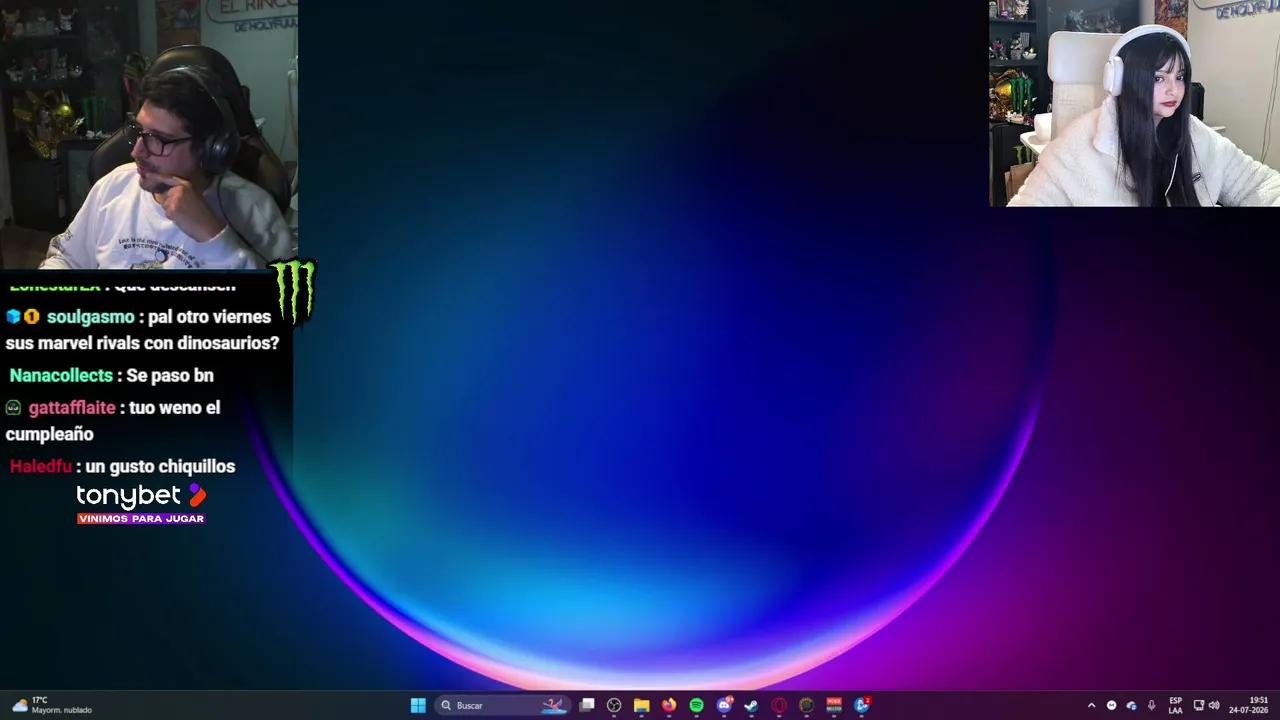The height and width of the screenshot is (720, 1280).
Task: Open the network status tray icon
Action: pyautogui.click(x=1199, y=705)
